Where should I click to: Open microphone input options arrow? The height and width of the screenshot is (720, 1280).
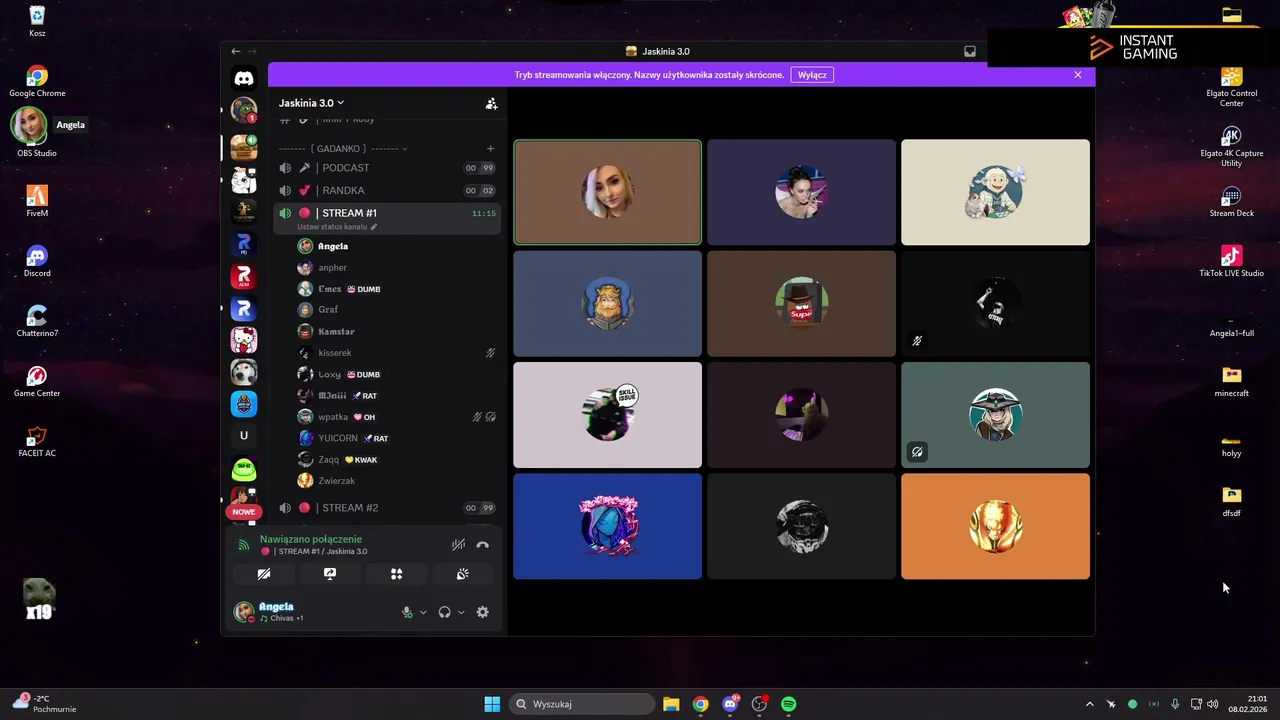[423, 612]
